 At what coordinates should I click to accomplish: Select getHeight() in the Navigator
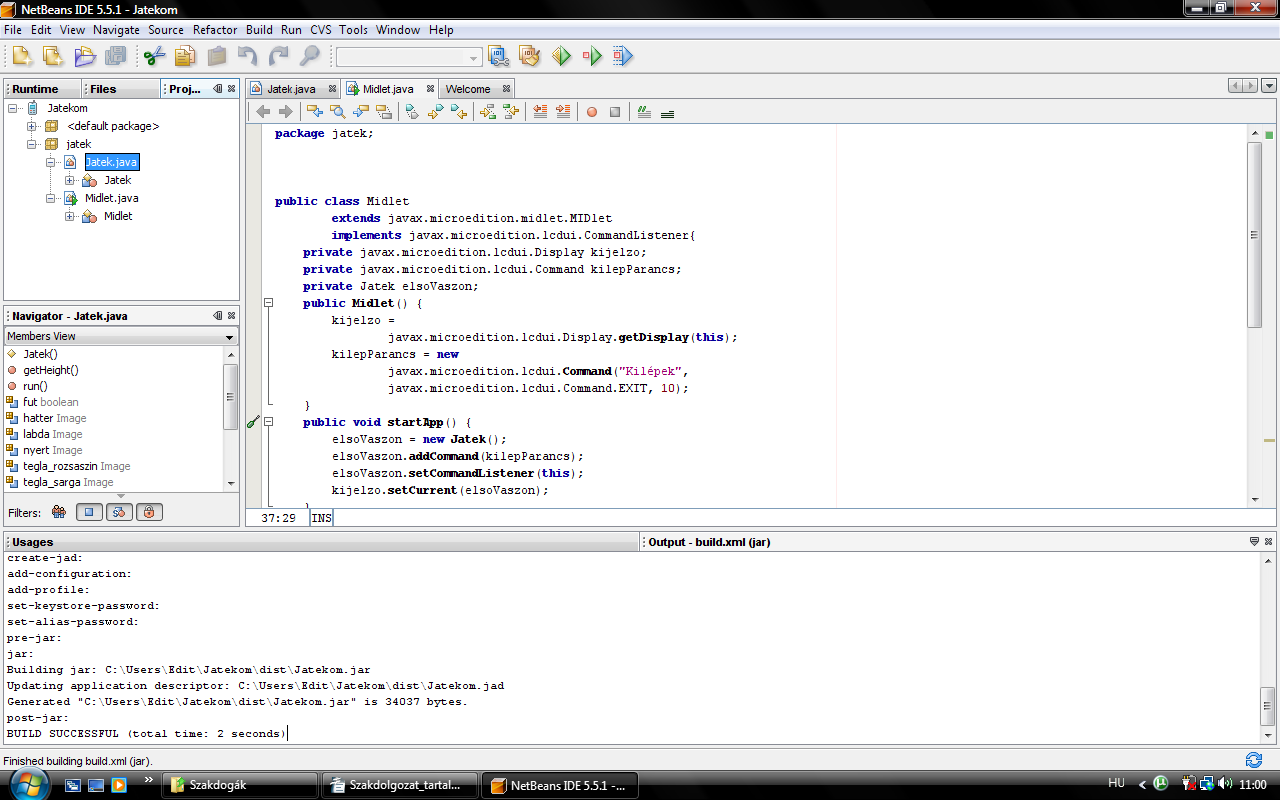tap(50, 370)
